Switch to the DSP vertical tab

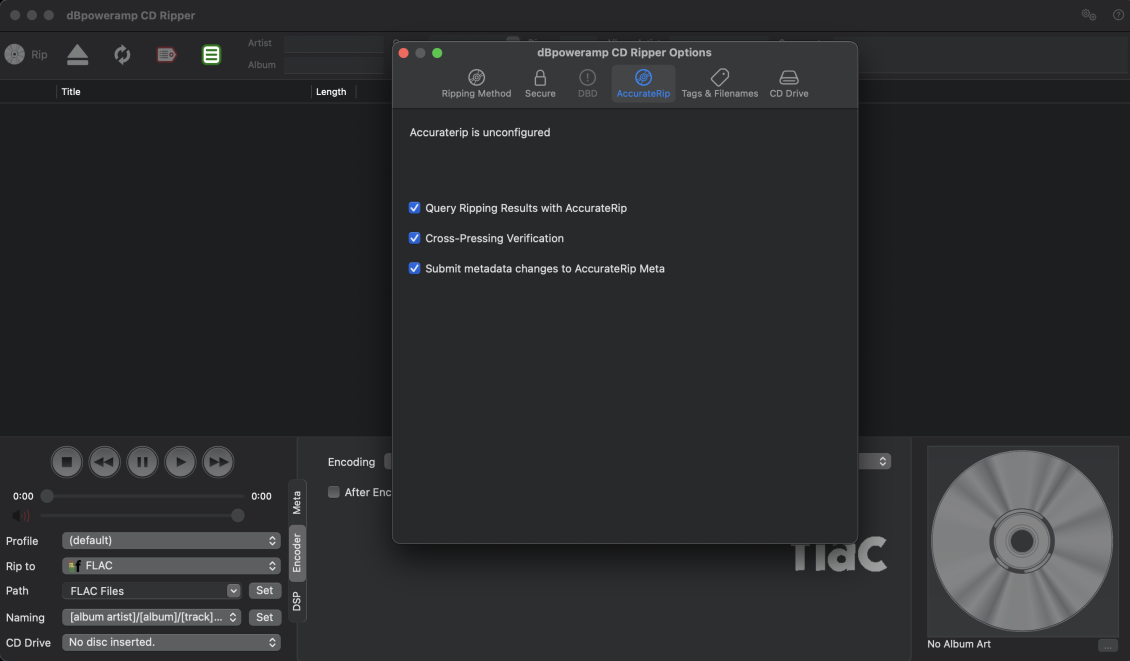click(x=297, y=601)
